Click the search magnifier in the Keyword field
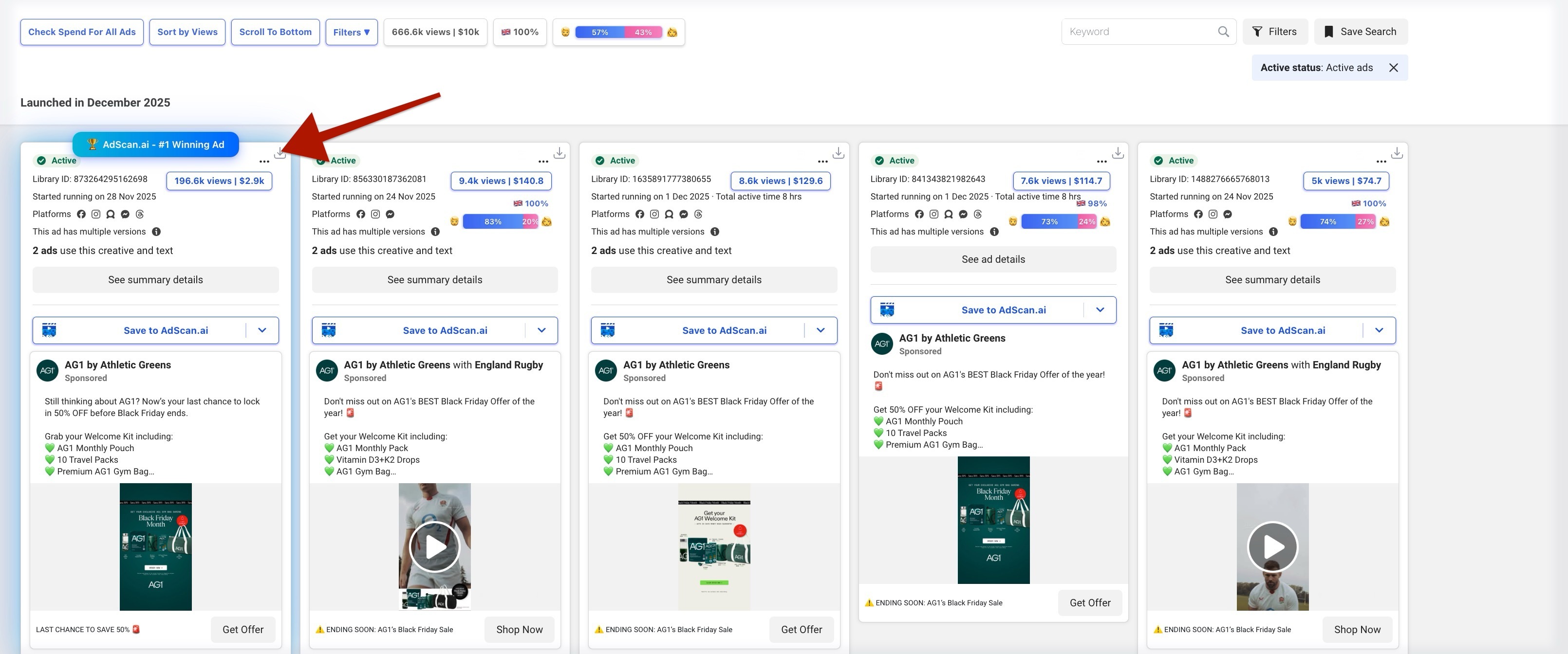1568x654 pixels. pos(1223,31)
